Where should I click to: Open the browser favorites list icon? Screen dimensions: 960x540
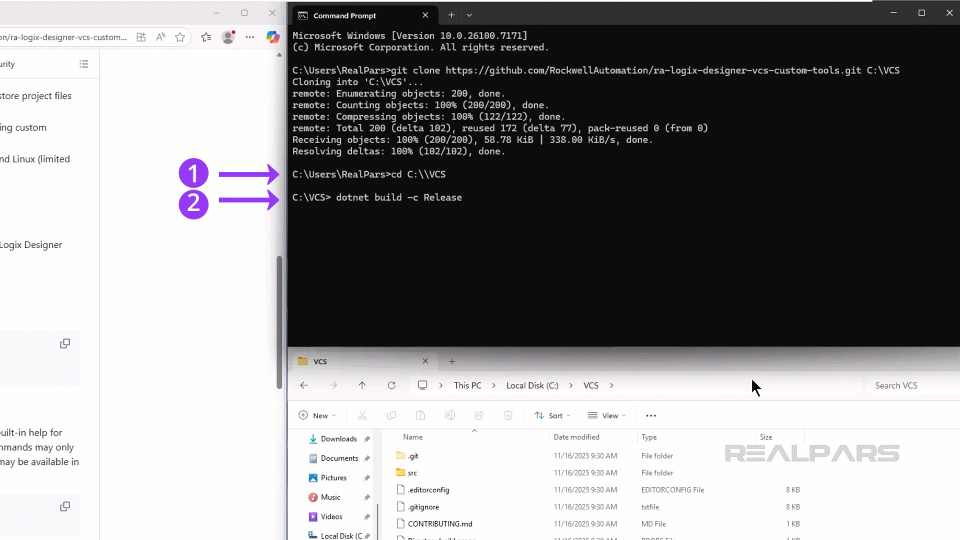[206, 37]
